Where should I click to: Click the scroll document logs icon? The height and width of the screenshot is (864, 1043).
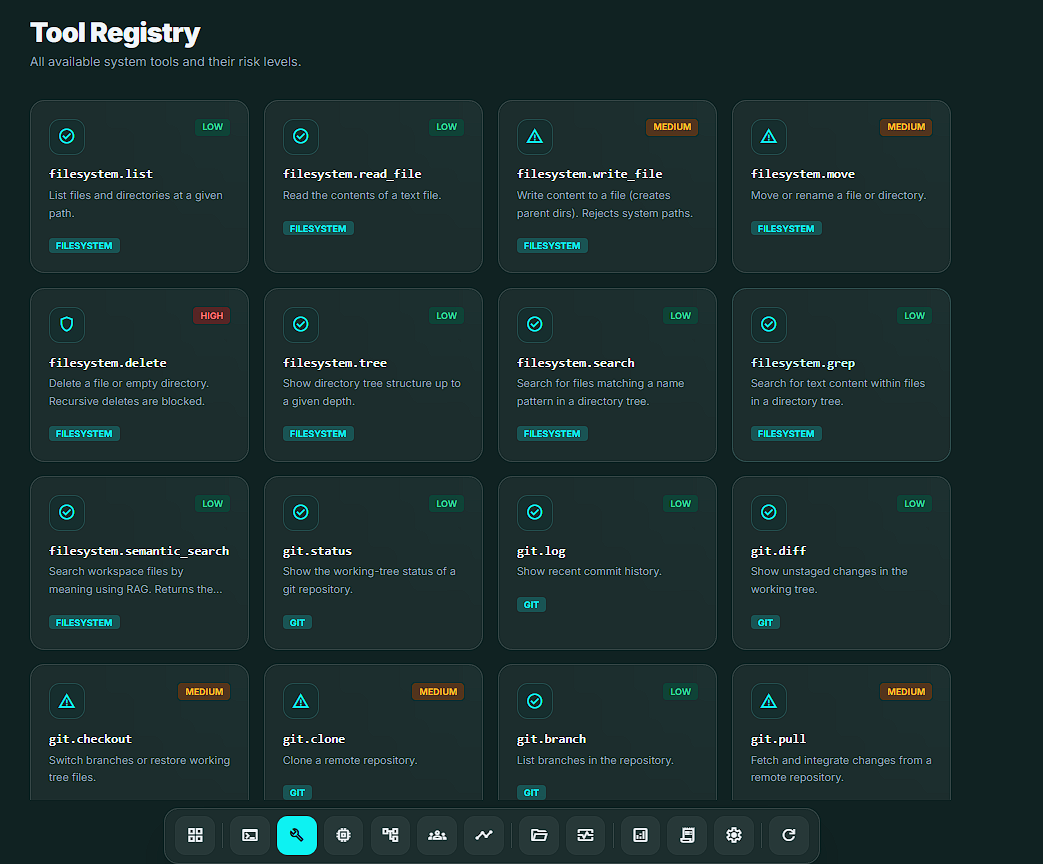[x=687, y=835]
